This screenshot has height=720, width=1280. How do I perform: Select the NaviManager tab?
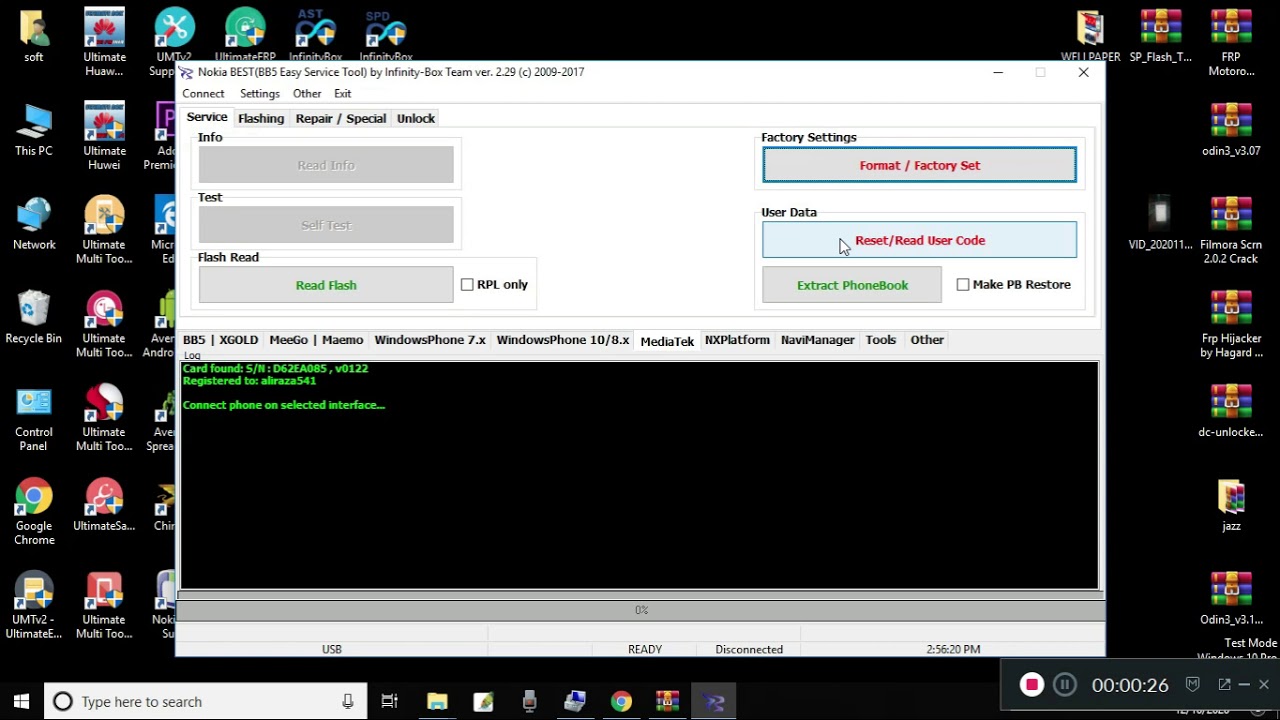tap(818, 340)
